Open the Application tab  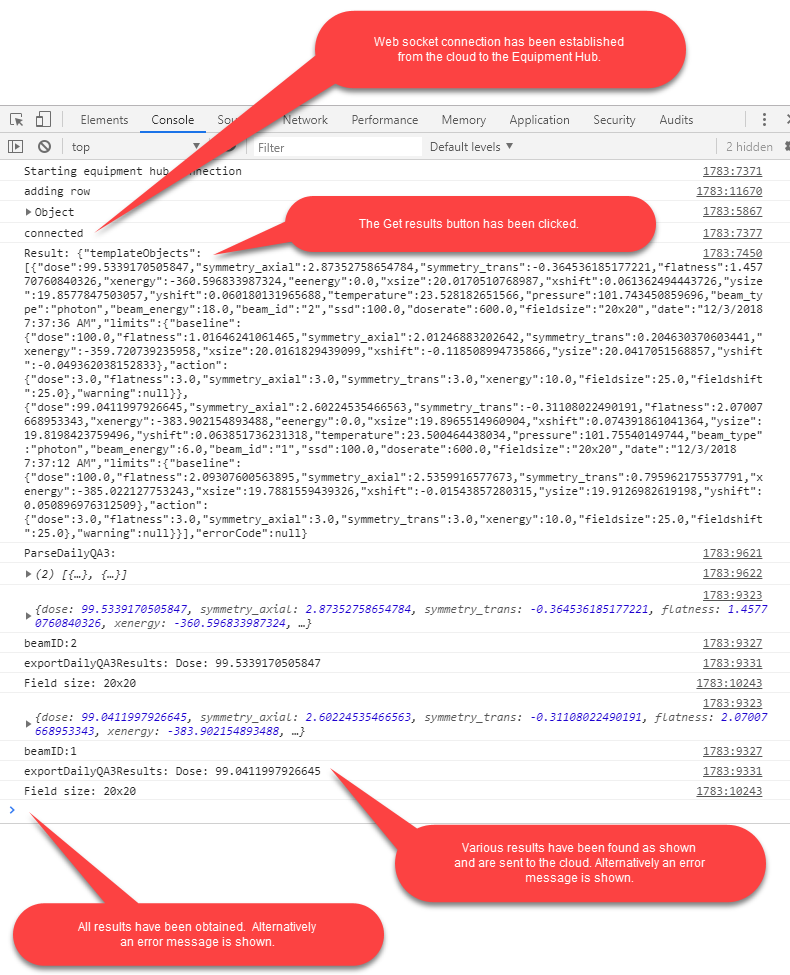539,120
